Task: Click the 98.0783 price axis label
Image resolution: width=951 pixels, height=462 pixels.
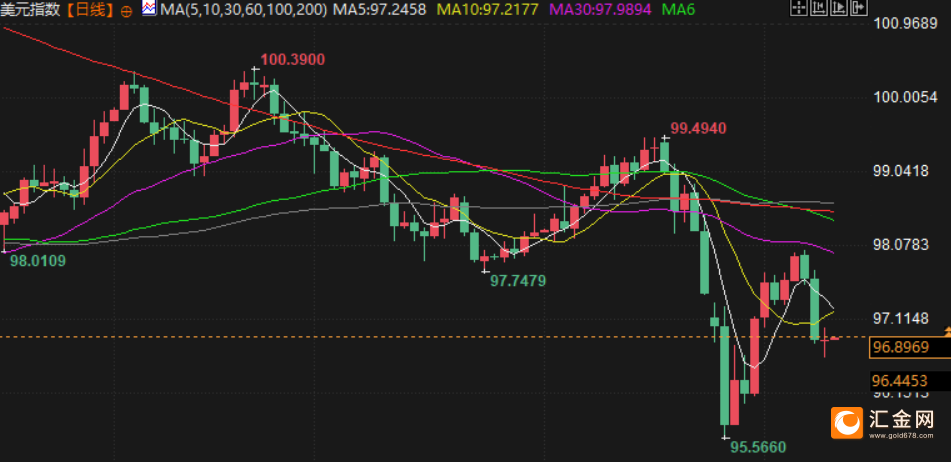Action: point(900,244)
